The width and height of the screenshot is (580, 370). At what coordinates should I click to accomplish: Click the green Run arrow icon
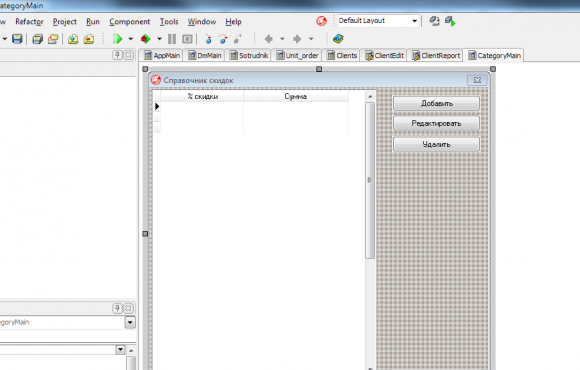point(117,39)
